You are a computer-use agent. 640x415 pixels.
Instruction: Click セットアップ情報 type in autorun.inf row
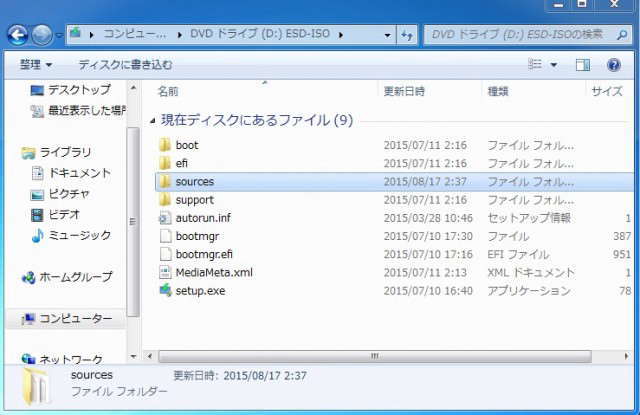pos(529,218)
